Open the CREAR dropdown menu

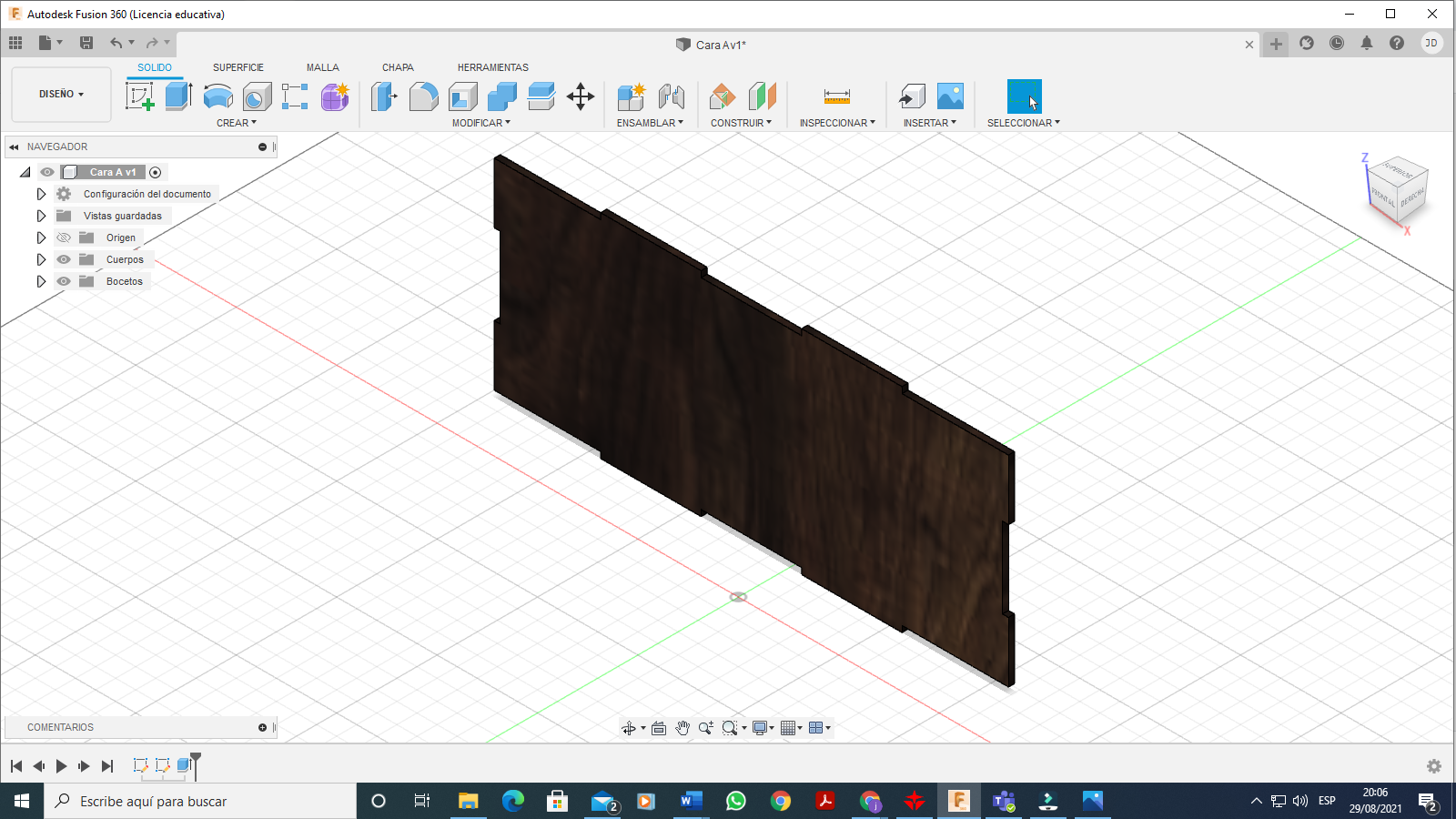(x=237, y=123)
